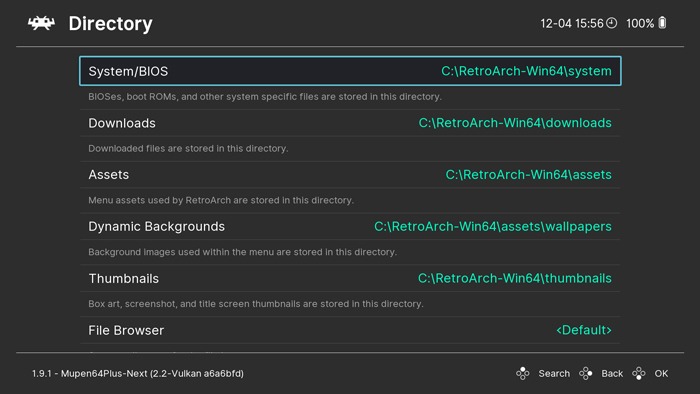The image size is (700, 394).
Task: Select the Search label in footer
Action: (x=554, y=373)
